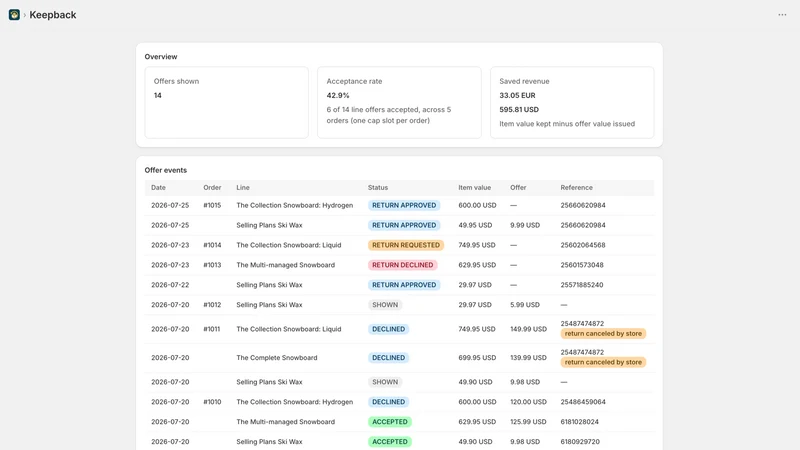This screenshot has width=800, height=450.
Task: Click the 42.9% acceptance rate value
Action: [x=338, y=95]
